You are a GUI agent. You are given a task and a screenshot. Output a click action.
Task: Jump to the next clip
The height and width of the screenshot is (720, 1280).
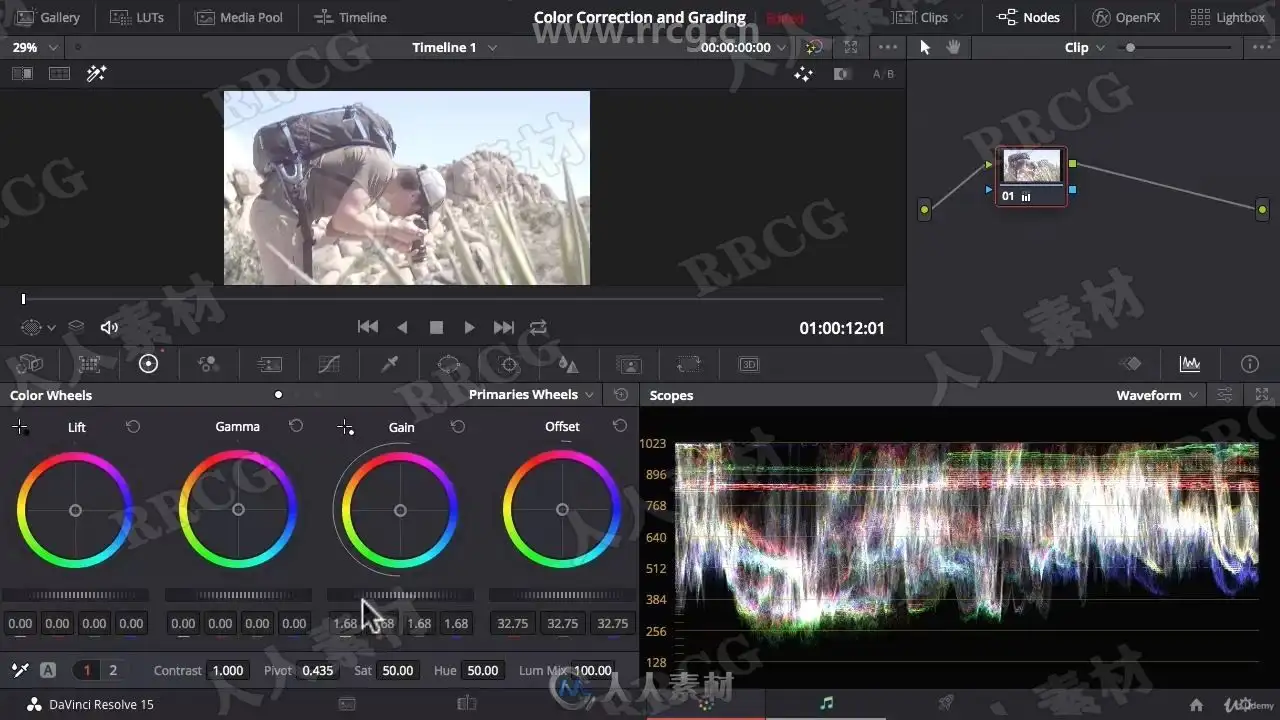504,327
